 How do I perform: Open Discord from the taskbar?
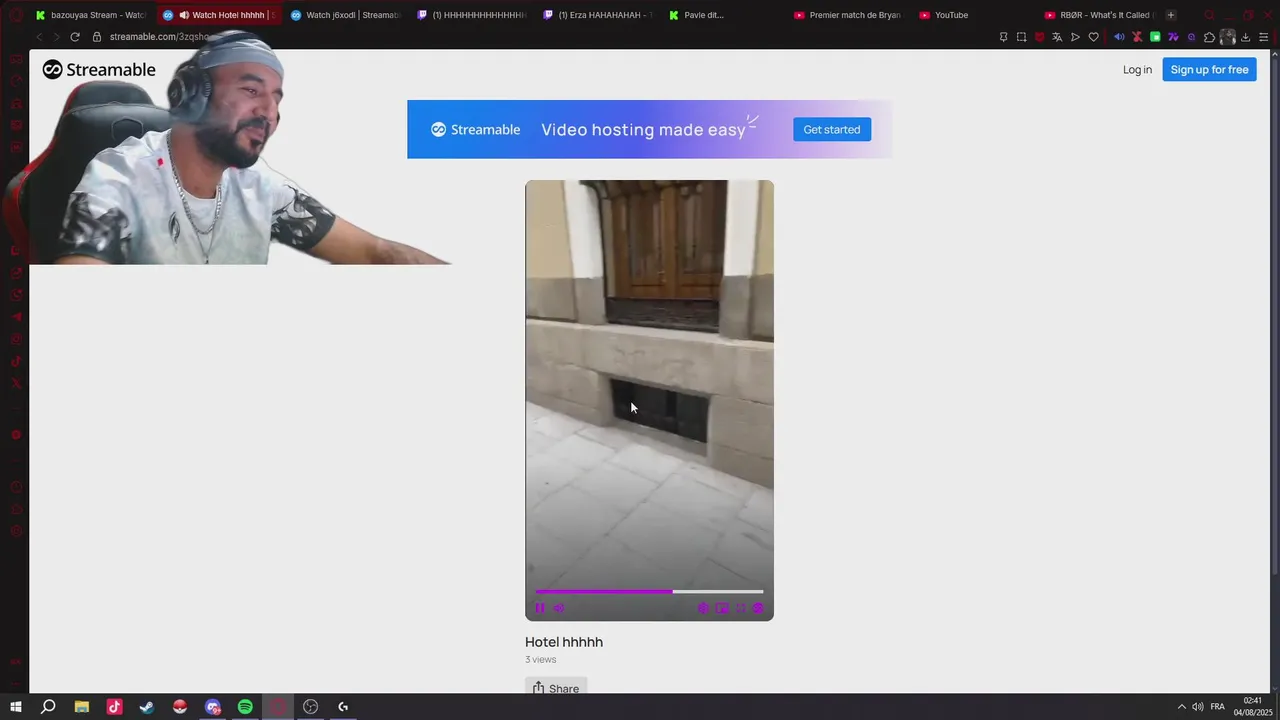213,707
